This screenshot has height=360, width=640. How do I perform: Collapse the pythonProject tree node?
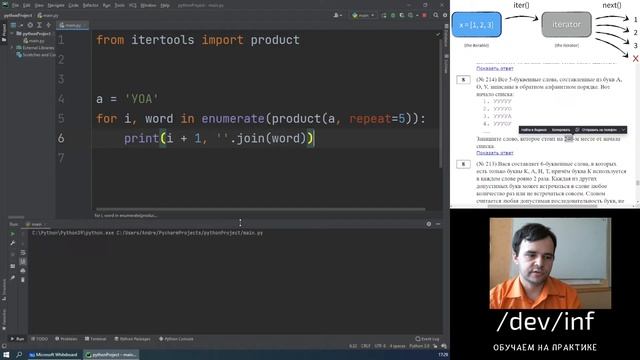[12, 33]
